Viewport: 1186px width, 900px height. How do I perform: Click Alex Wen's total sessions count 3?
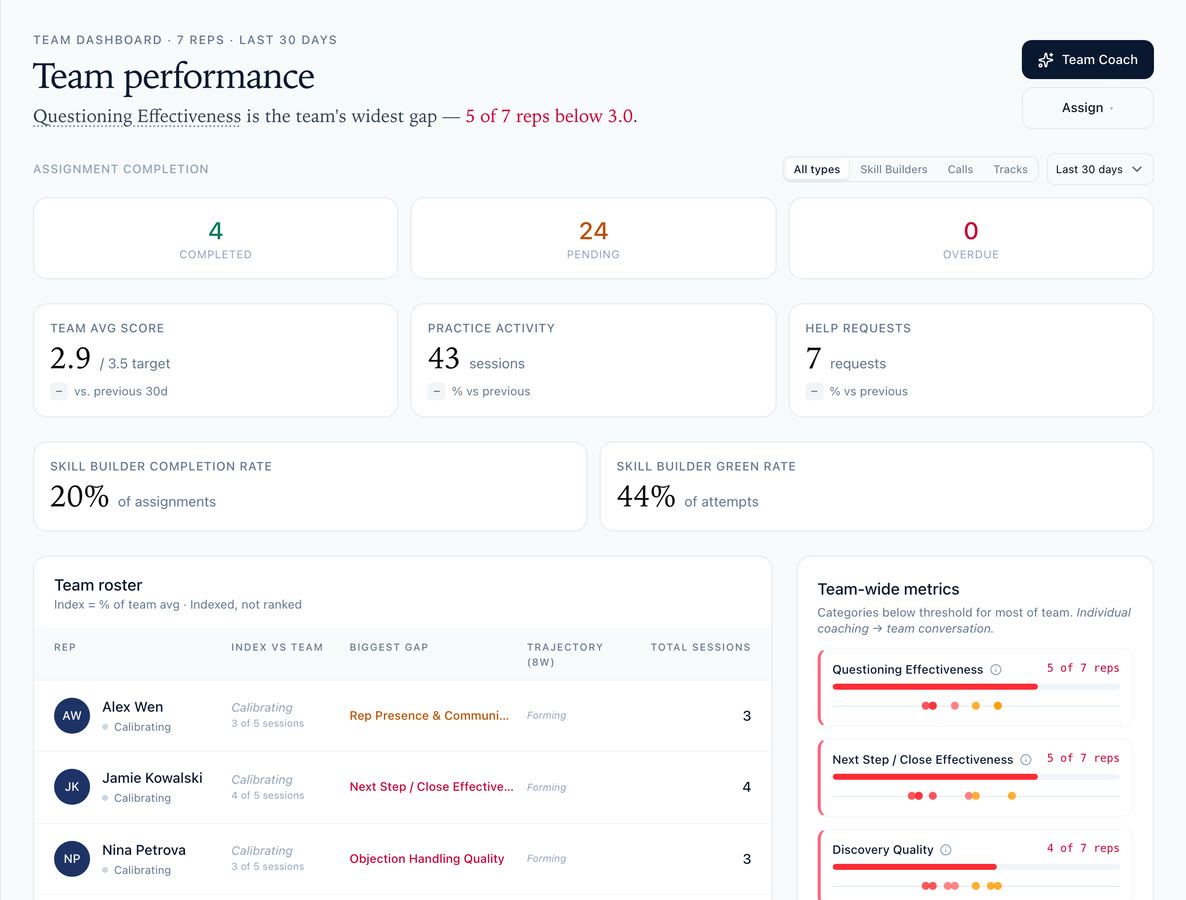pyautogui.click(x=747, y=715)
